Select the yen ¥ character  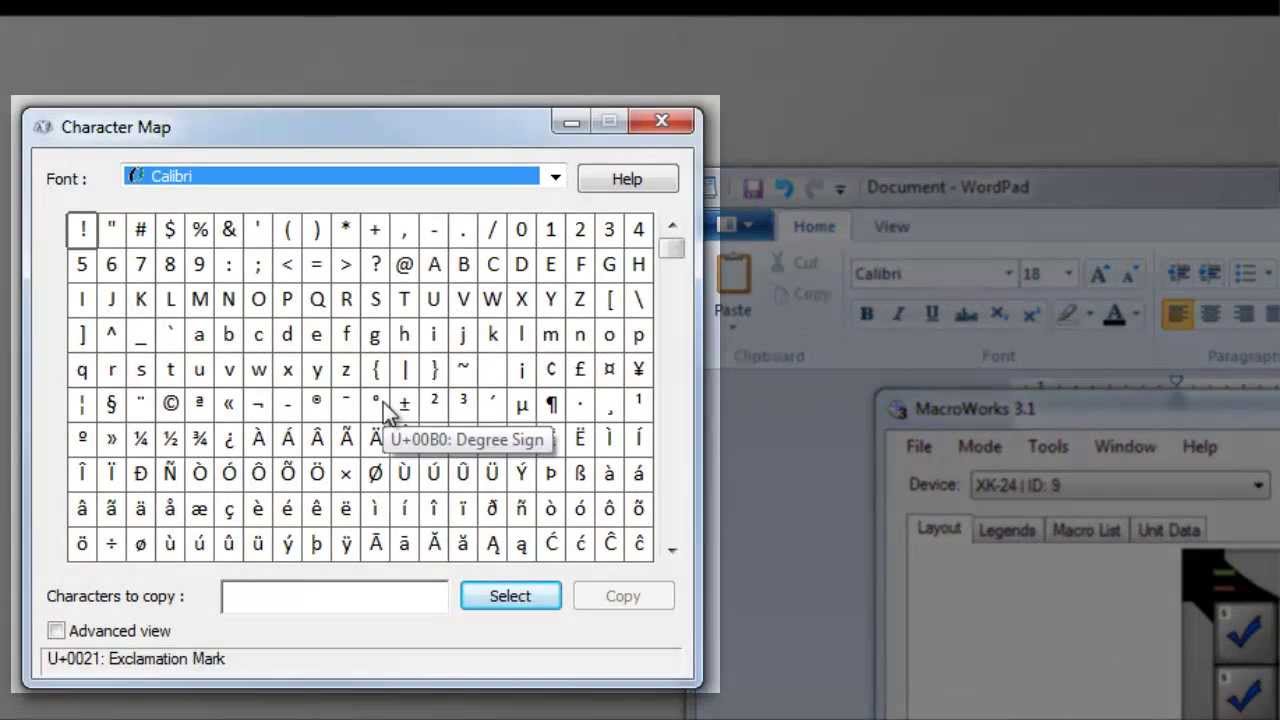coord(638,369)
